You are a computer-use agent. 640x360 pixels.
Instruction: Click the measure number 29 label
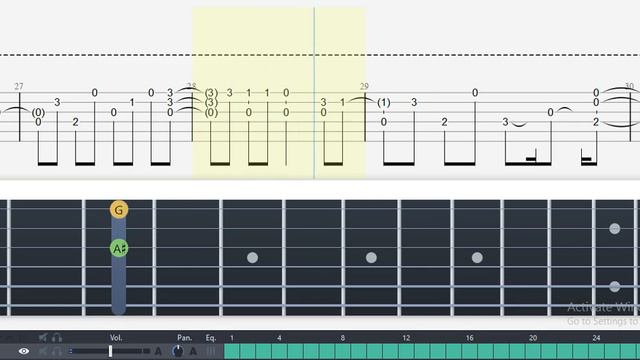(364, 86)
